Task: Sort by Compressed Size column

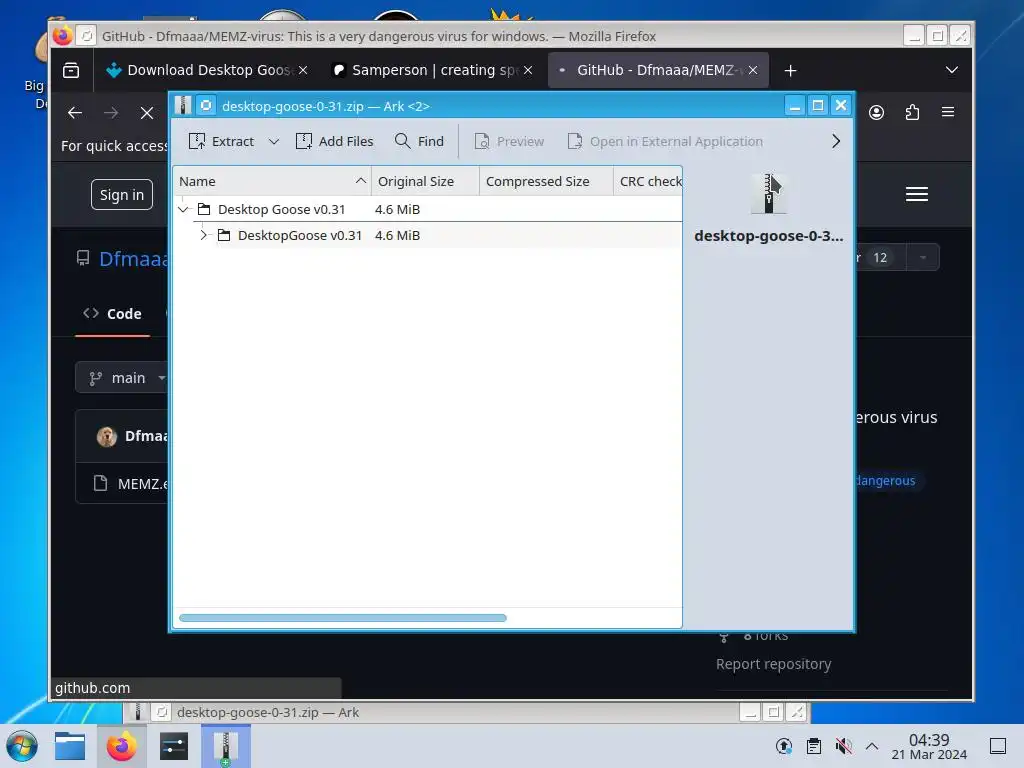Action: pyautogui.click(x=546, y=182)
